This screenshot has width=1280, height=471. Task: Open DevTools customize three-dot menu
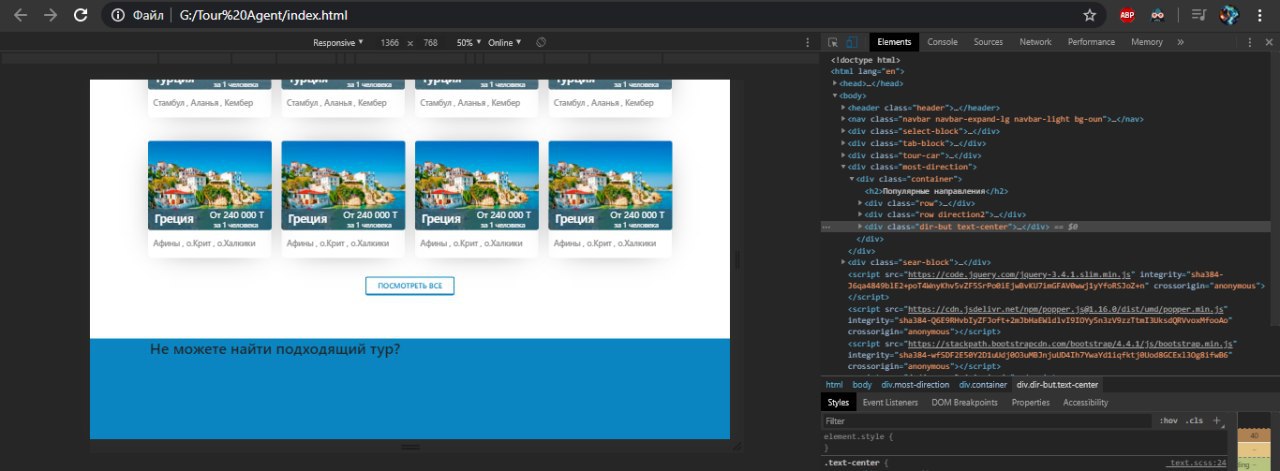point(1250,42)
